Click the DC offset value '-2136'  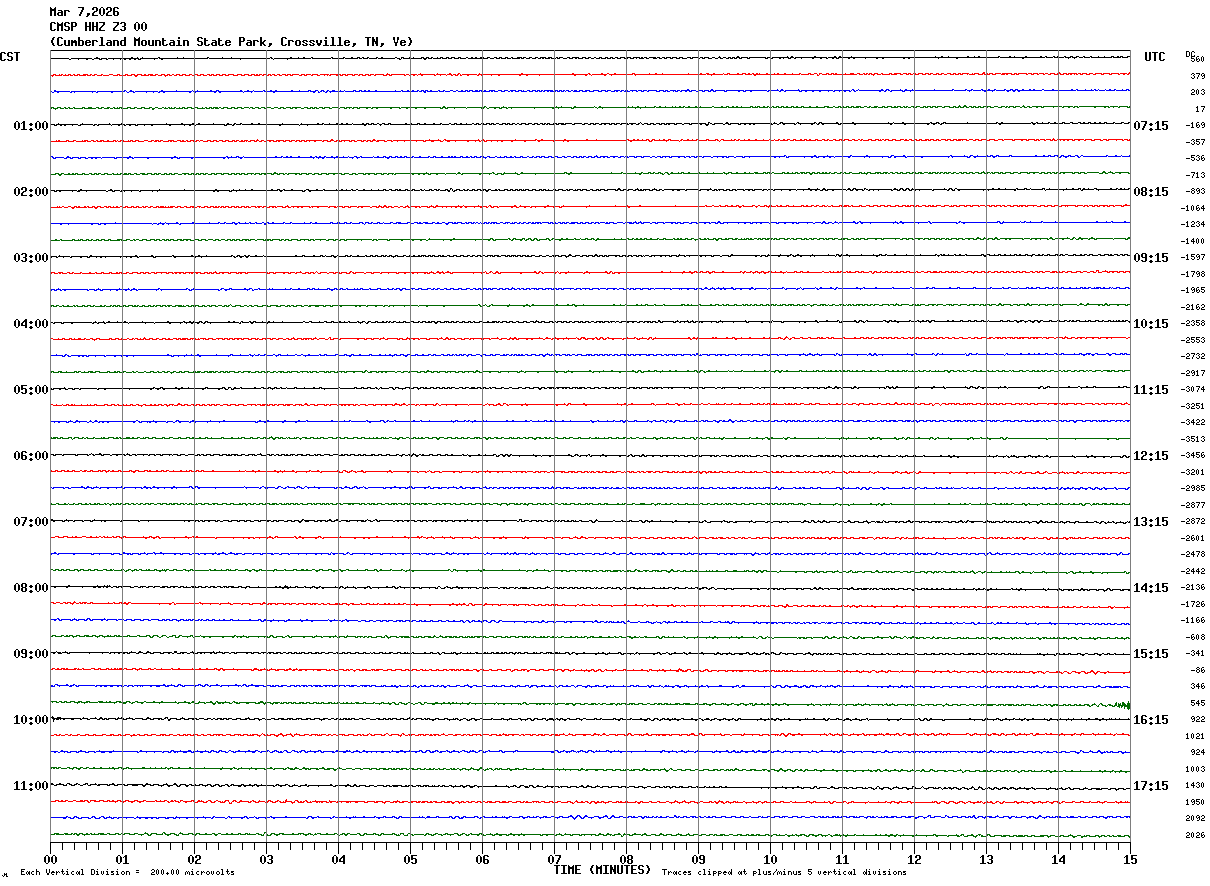pos(1193,587)
